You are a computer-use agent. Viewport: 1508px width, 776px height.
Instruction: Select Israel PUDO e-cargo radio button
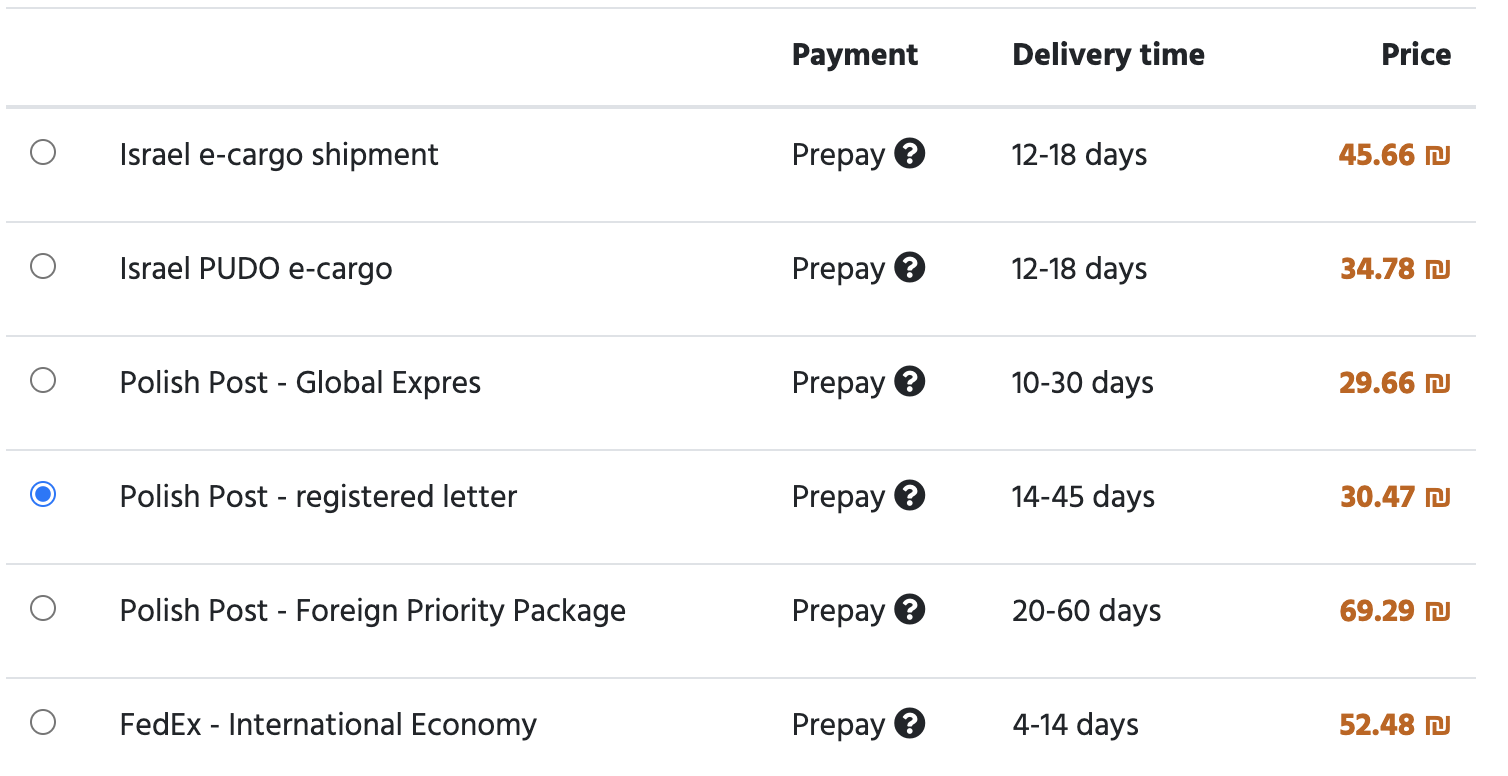pos(43,267)
